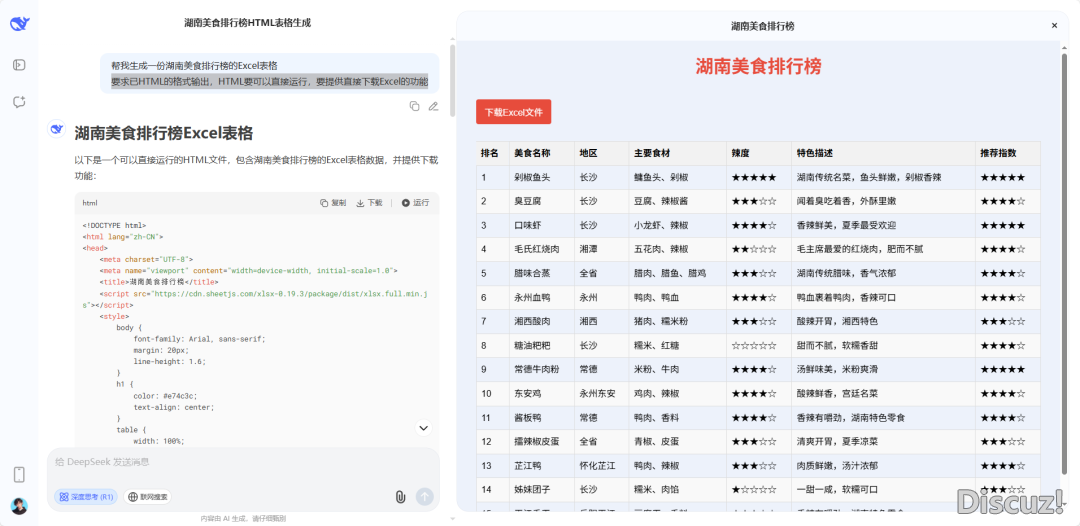Select the 擂辣椒皮蛋 cell
The width and height of the screenshot is (1080, 526).
pyautogui.click(x=541, y=442)
